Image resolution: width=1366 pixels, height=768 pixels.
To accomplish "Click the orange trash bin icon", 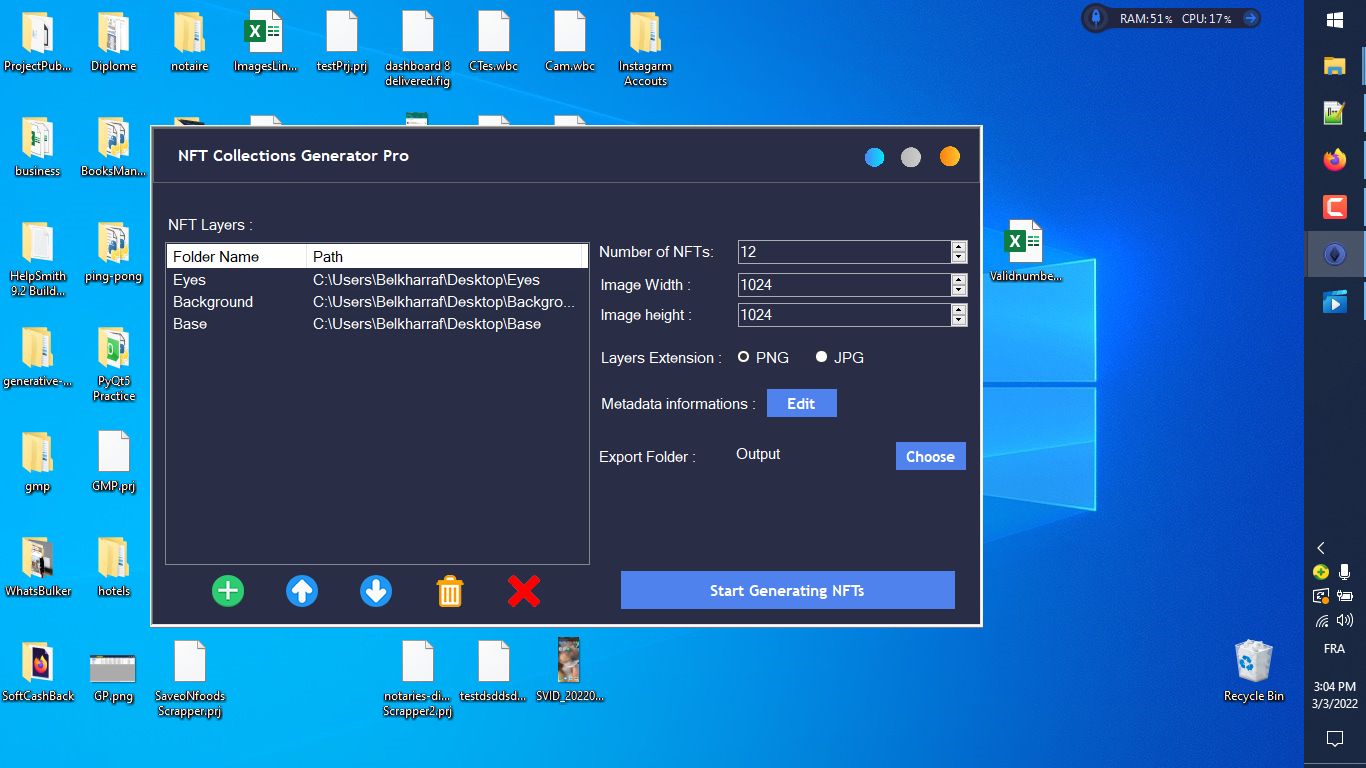I will pos(450,591).
